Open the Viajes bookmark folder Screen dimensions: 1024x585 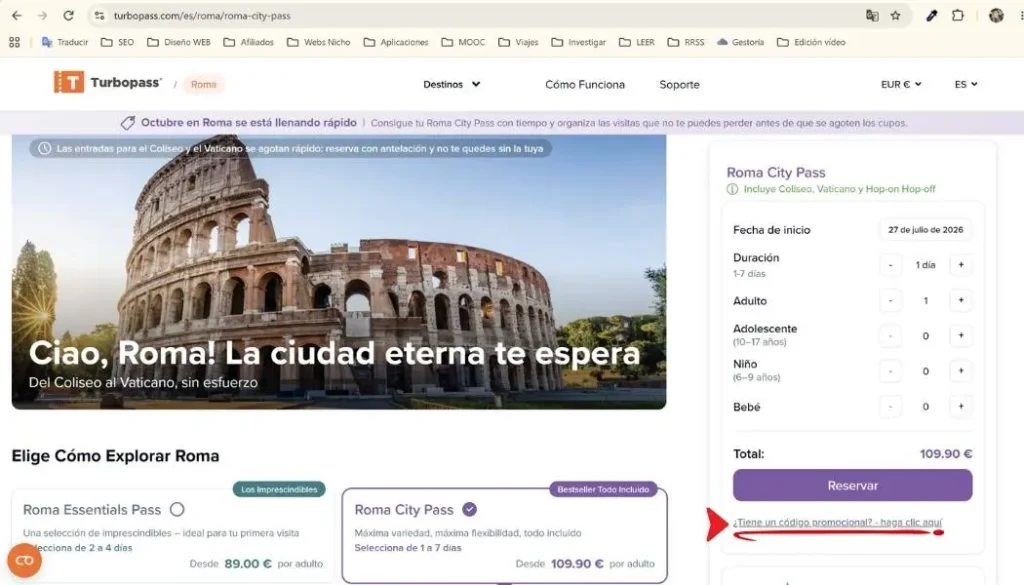[x=519, y=42]
